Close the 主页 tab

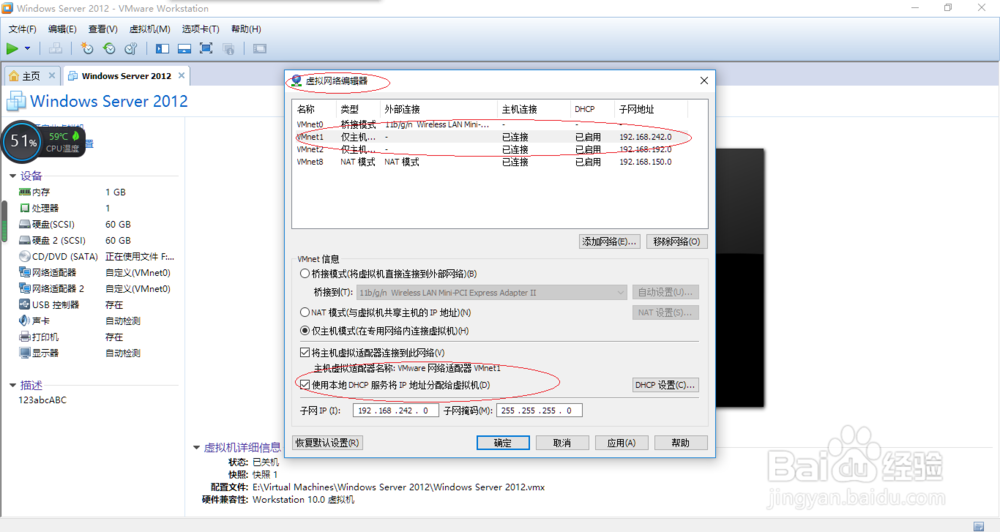point(52,75)
